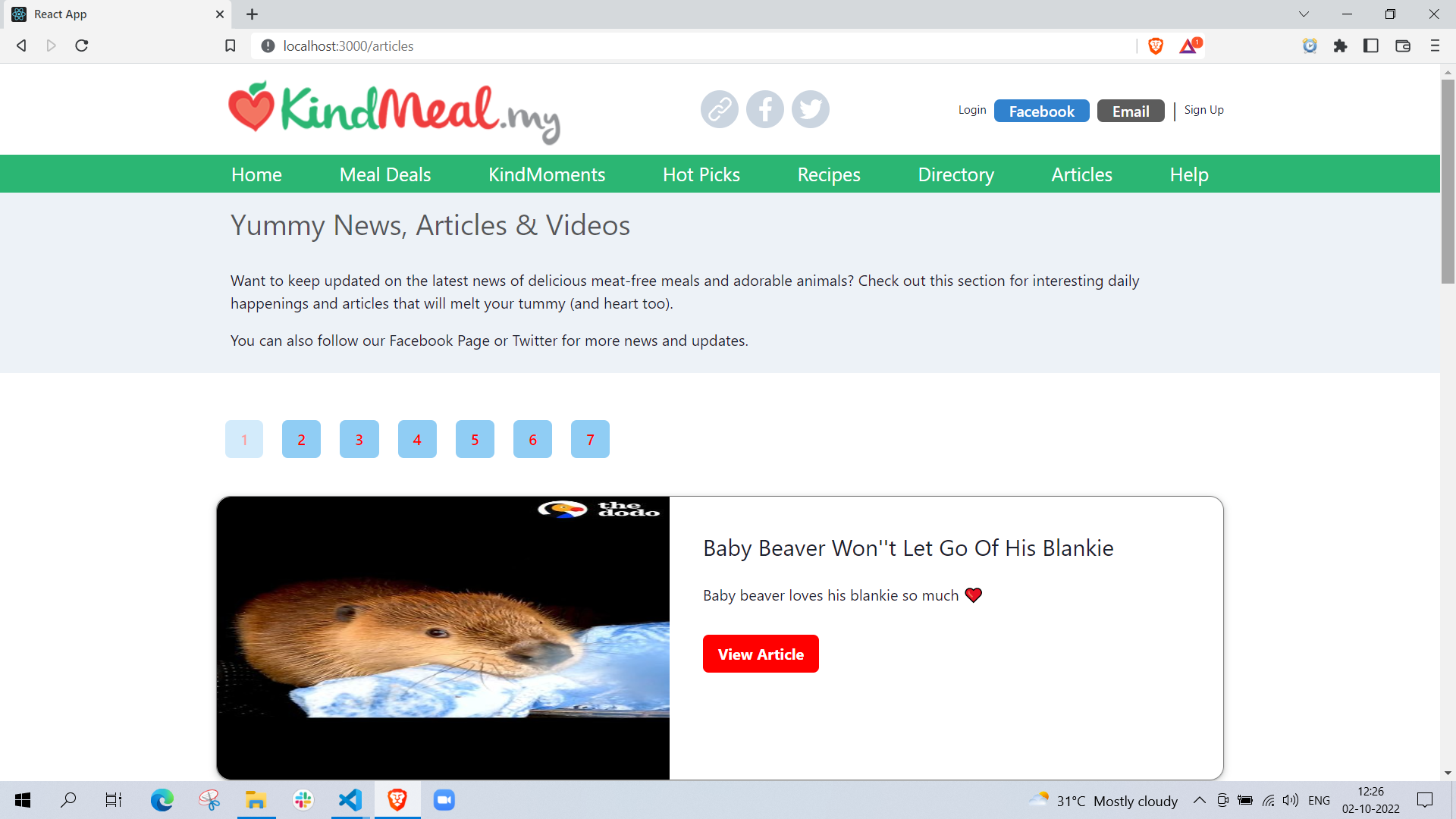Open the browser extensions puzzle icon
1456x819 pixels.
[1340, 46]
